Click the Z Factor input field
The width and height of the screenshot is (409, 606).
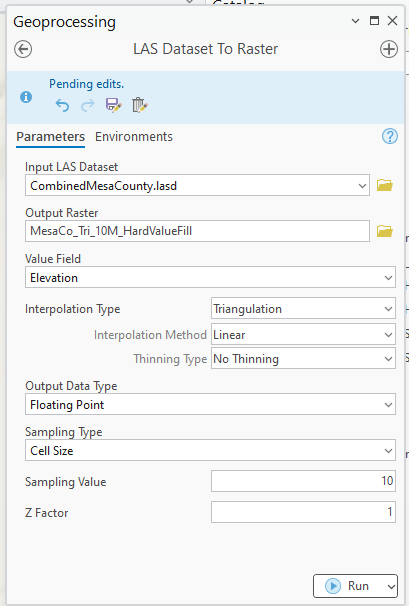303,512
